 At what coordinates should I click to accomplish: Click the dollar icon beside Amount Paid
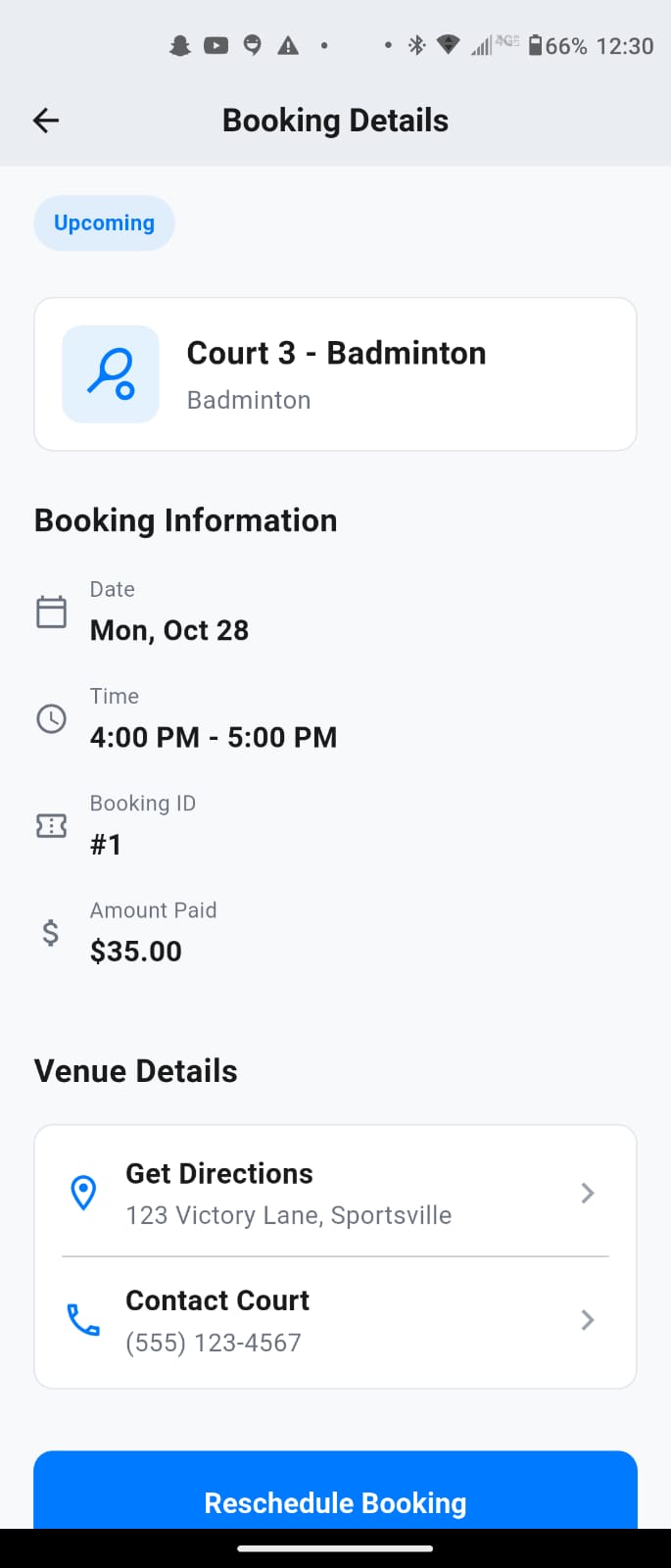51,932
